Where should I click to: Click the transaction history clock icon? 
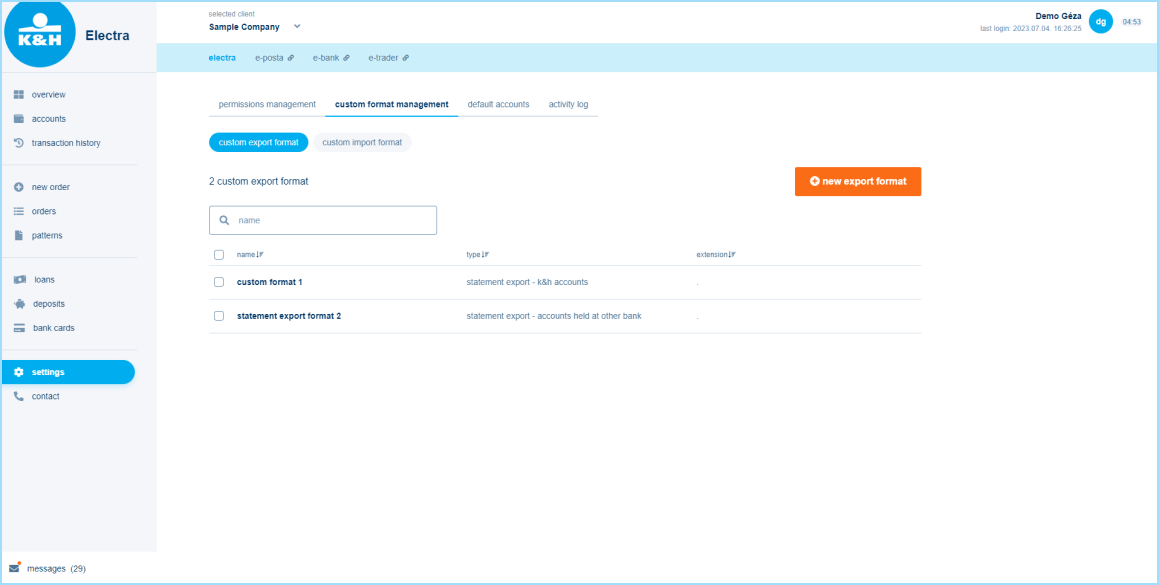(x=18, y=143)
